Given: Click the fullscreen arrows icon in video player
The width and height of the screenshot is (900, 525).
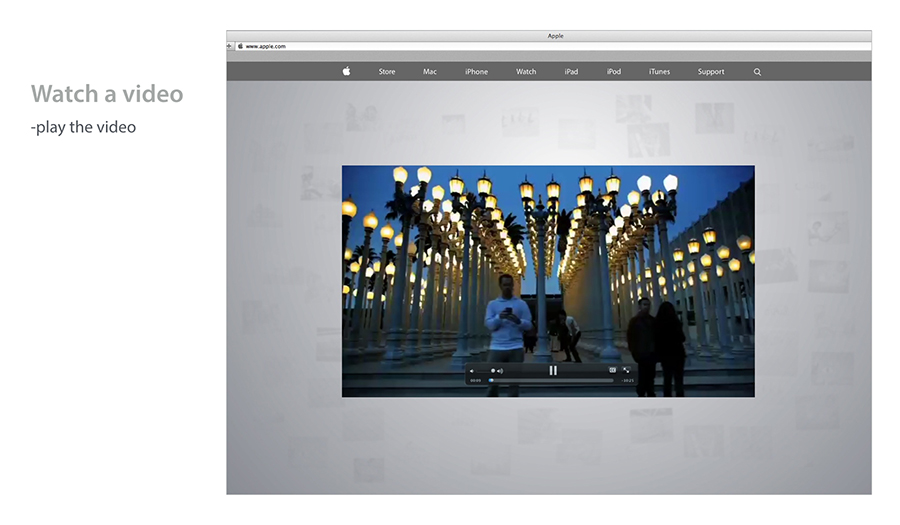Looking at the screenshot, I should 626,370.
